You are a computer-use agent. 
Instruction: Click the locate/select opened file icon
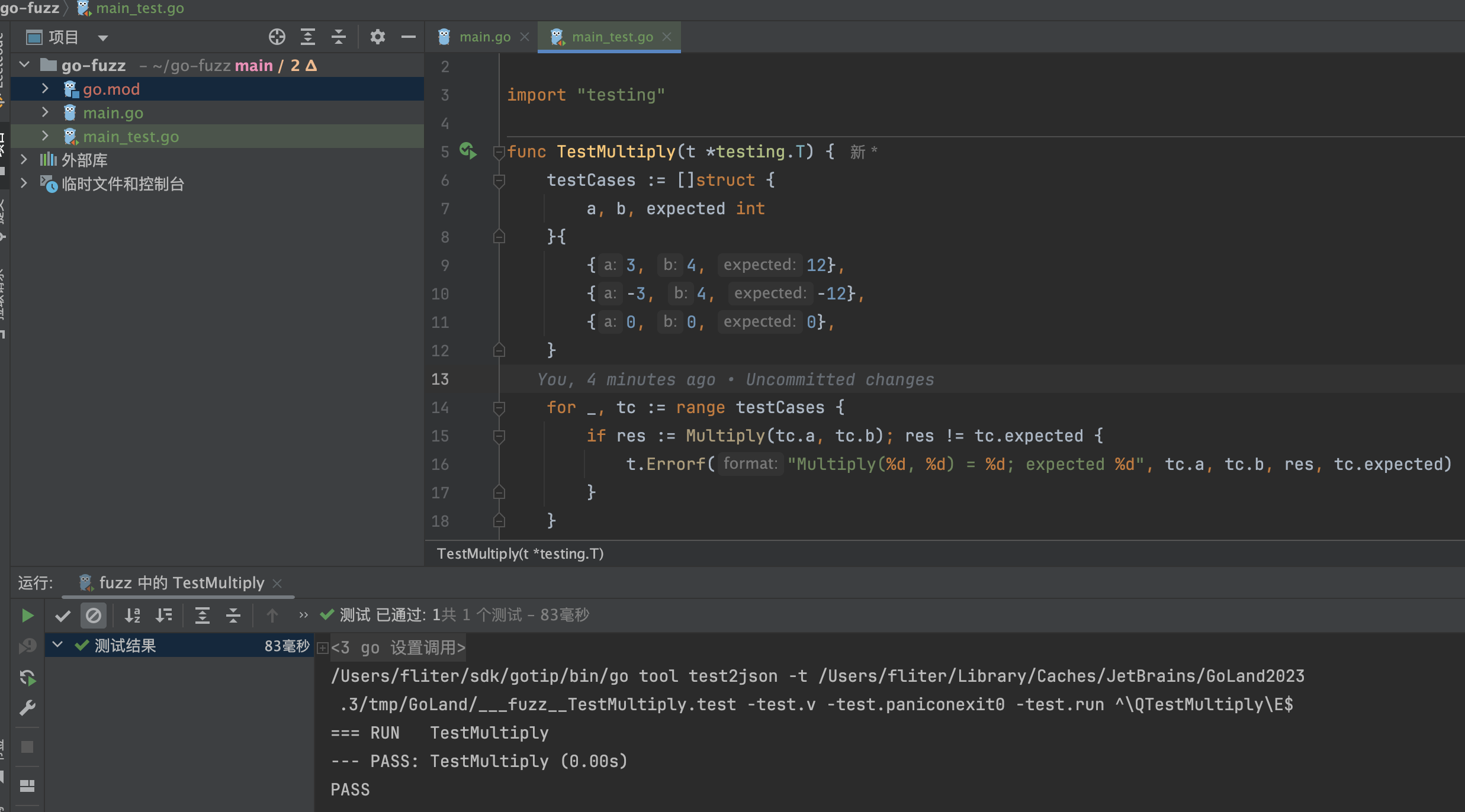(277, 37)
